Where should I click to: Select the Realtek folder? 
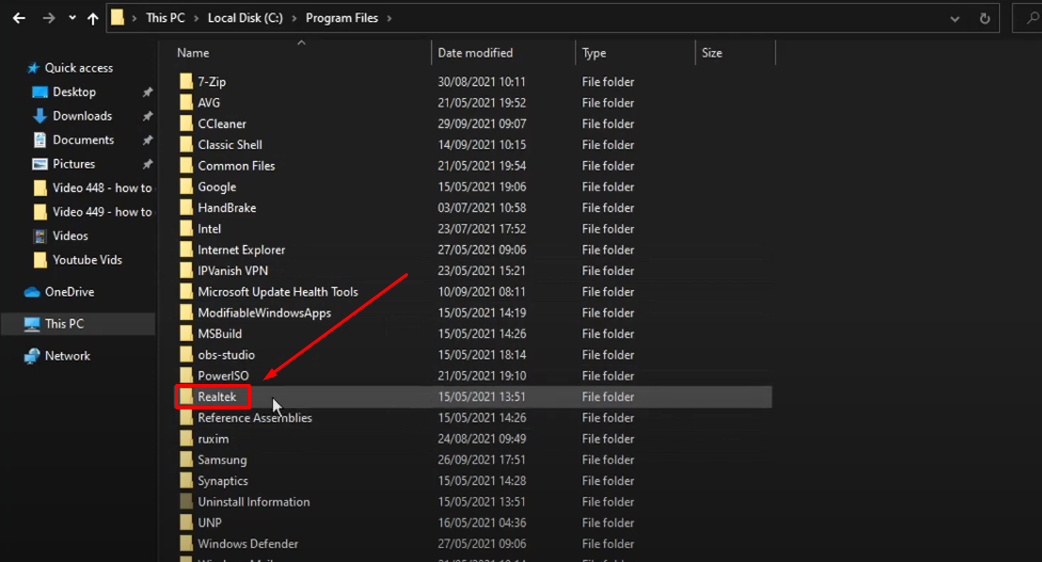coord(217,397)
